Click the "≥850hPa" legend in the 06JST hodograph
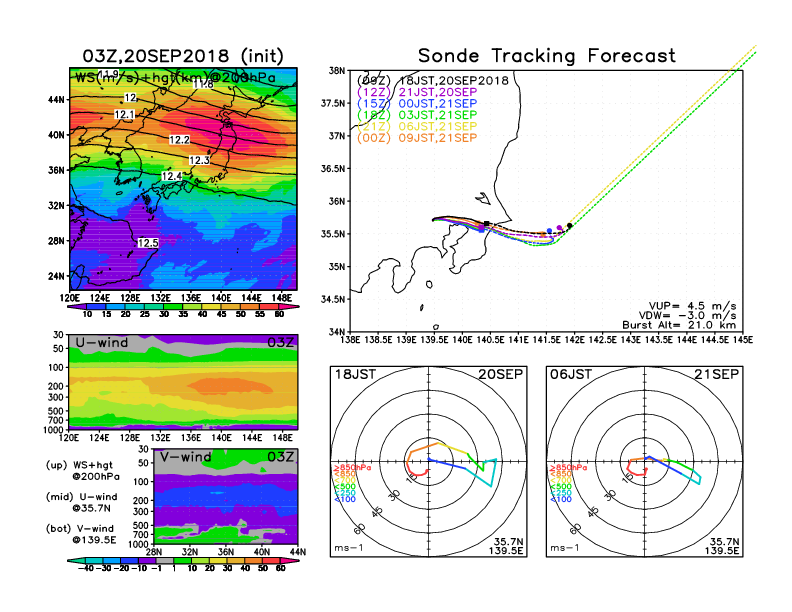The height and width of the screenshot is (612, 792). pyautogui.click(x=568, y=468)
